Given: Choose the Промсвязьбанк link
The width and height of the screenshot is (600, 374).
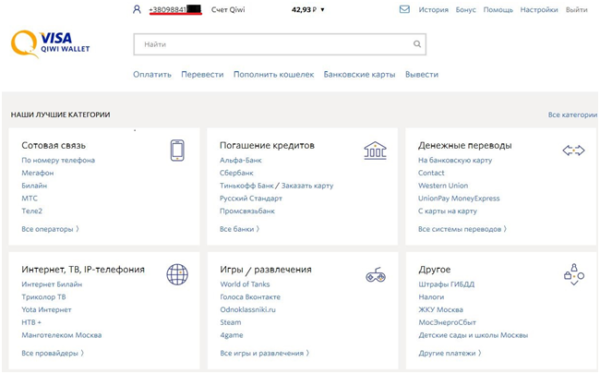Looking at the screenshot, I should pyautogui.click(x=247, y=211).
